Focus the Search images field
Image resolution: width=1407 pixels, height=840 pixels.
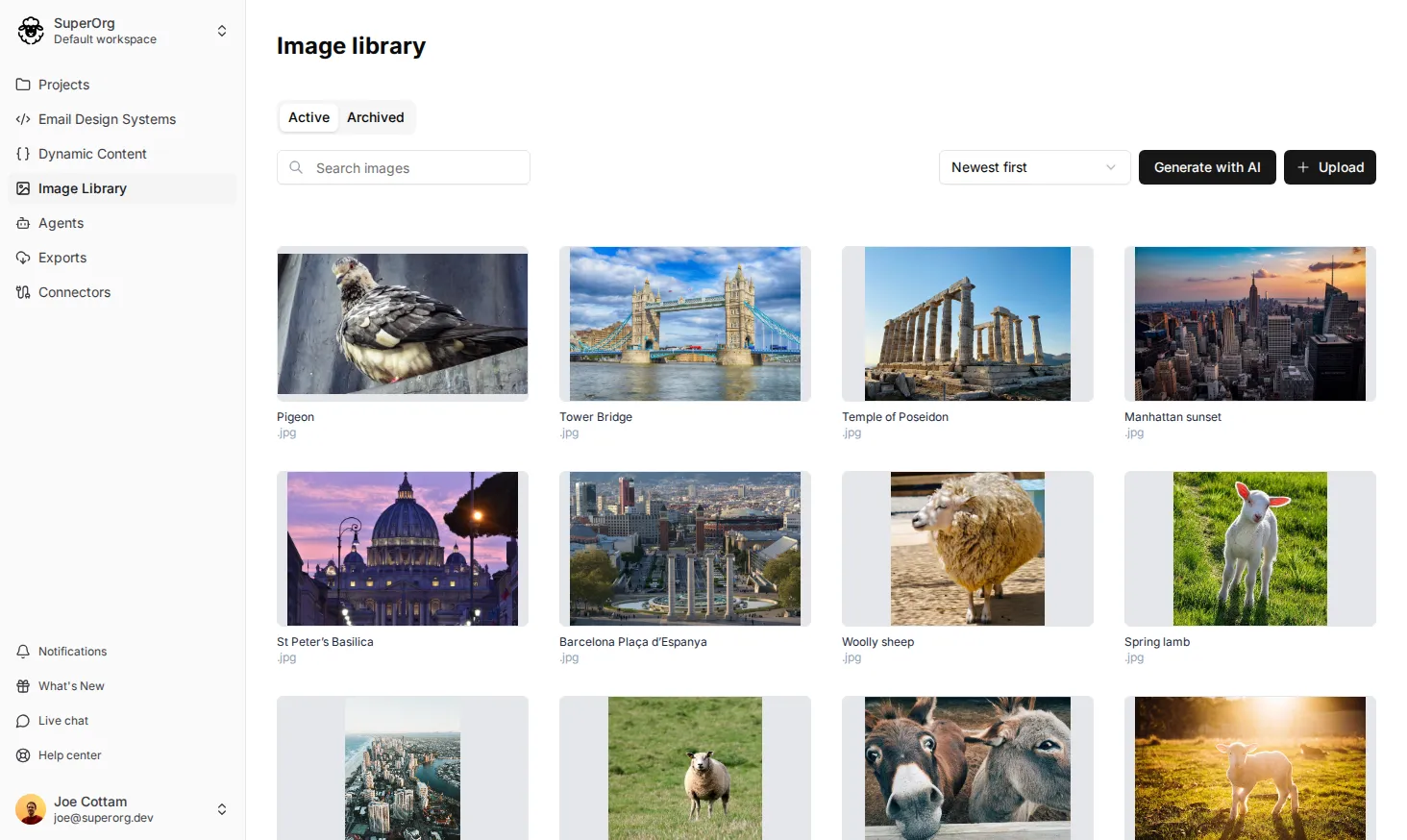tap(404, 167)
